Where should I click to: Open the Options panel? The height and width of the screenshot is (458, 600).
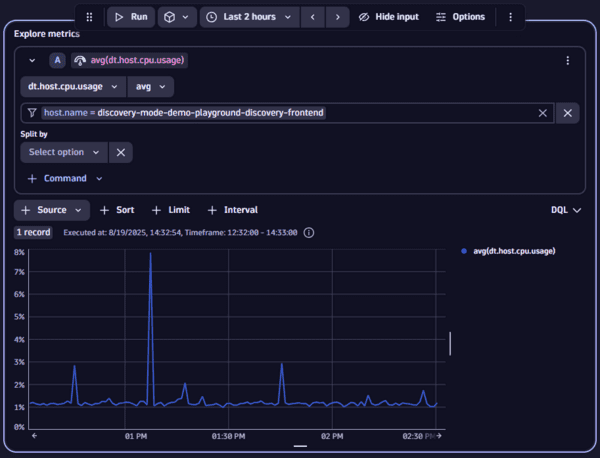pos(460,17)
